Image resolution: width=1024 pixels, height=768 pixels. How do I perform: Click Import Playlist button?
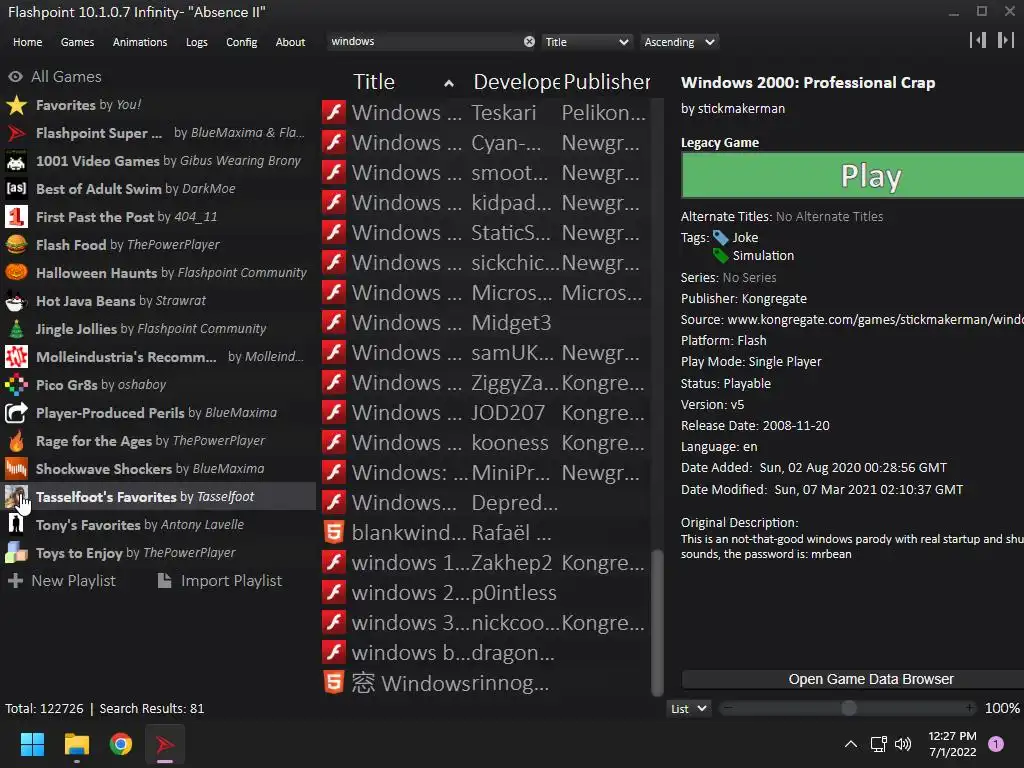[x=220, y=581]
